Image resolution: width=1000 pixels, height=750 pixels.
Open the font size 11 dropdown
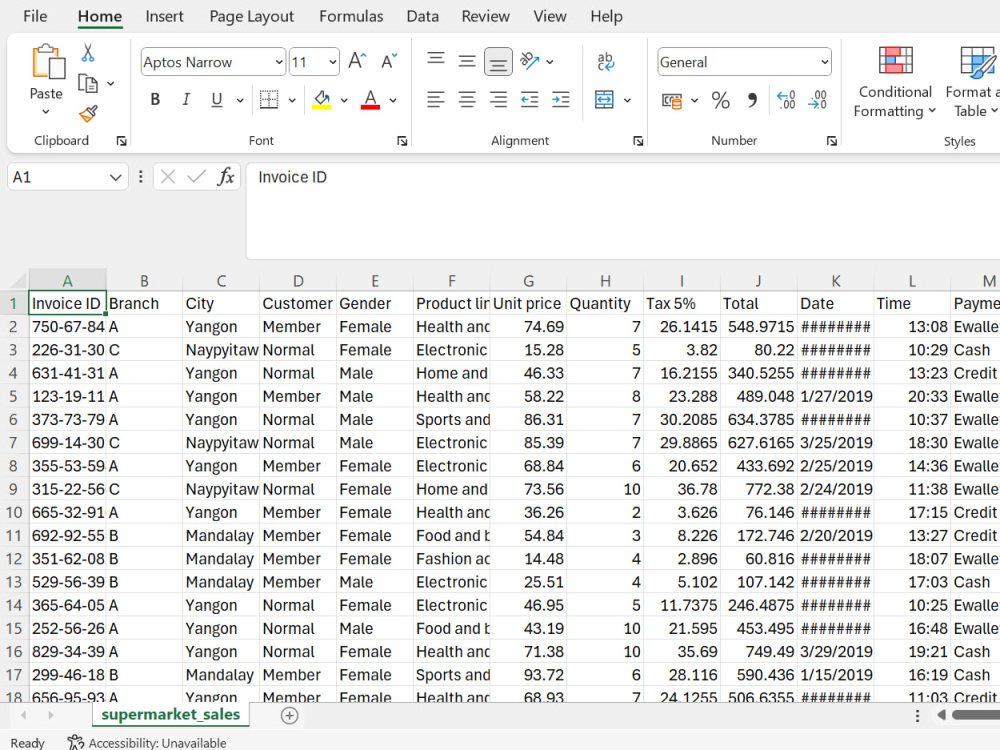click(x=332, y=62)
